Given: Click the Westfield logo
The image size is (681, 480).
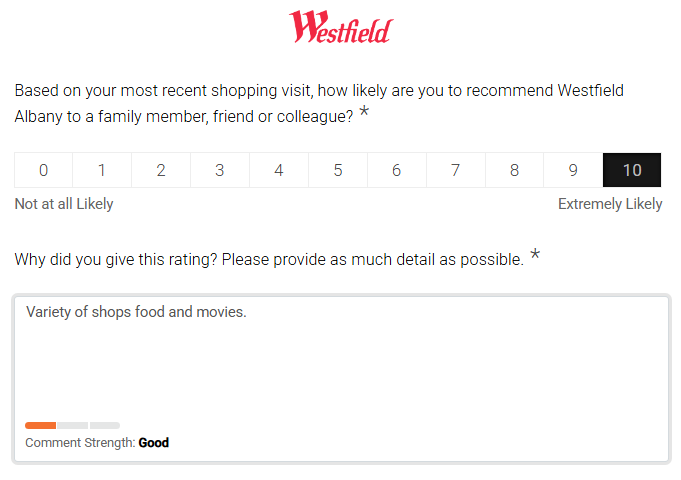Looking at the screenshot, I should (340, 27).
